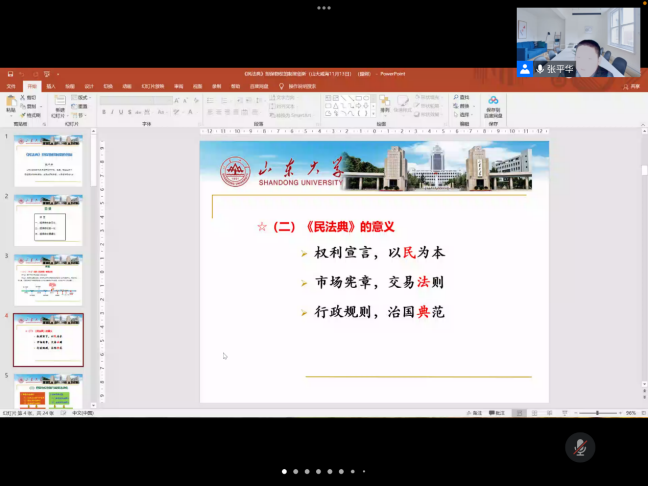Toggle italic text formatting
648x486 pixels.
pyautogui.click(x=112, y=112)
